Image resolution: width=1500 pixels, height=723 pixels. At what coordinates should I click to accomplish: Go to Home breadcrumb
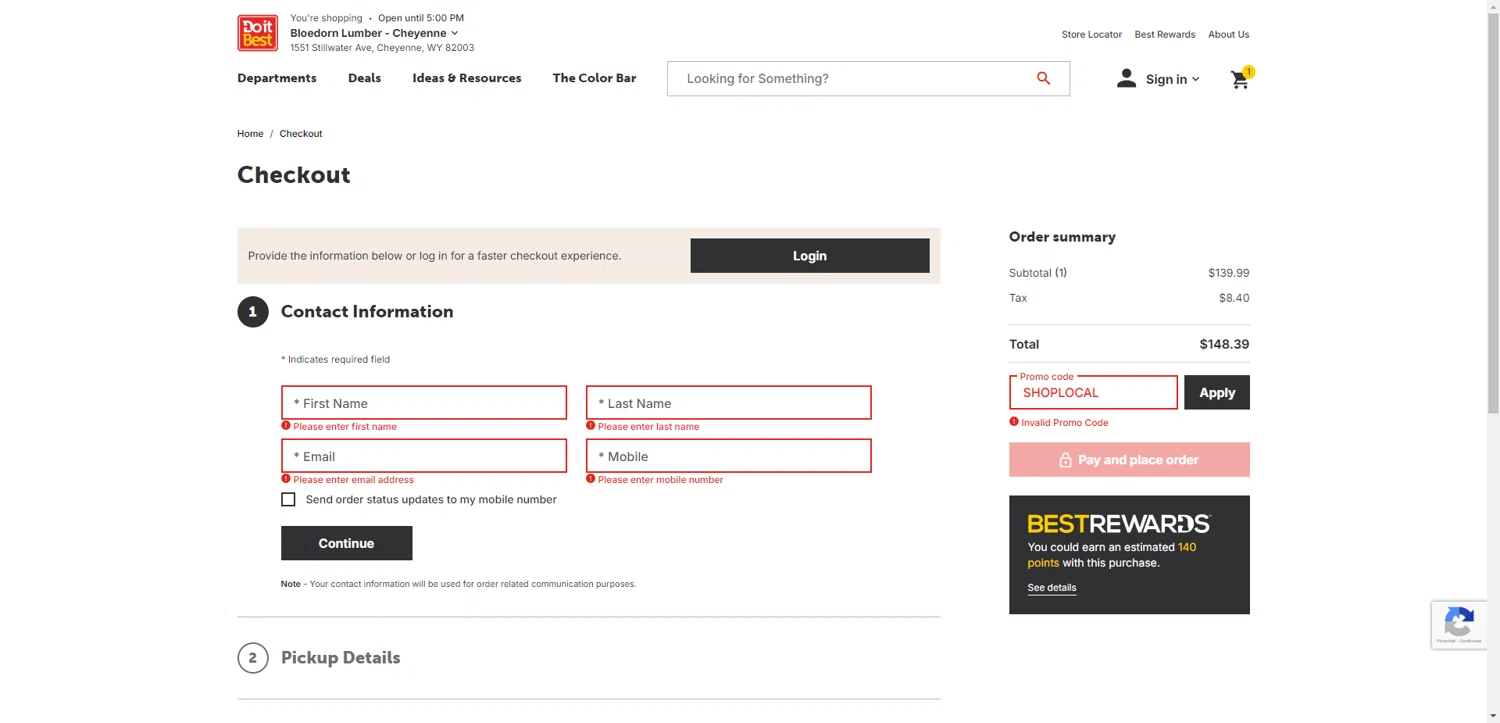pyautogui.click(x=250, y=133)
